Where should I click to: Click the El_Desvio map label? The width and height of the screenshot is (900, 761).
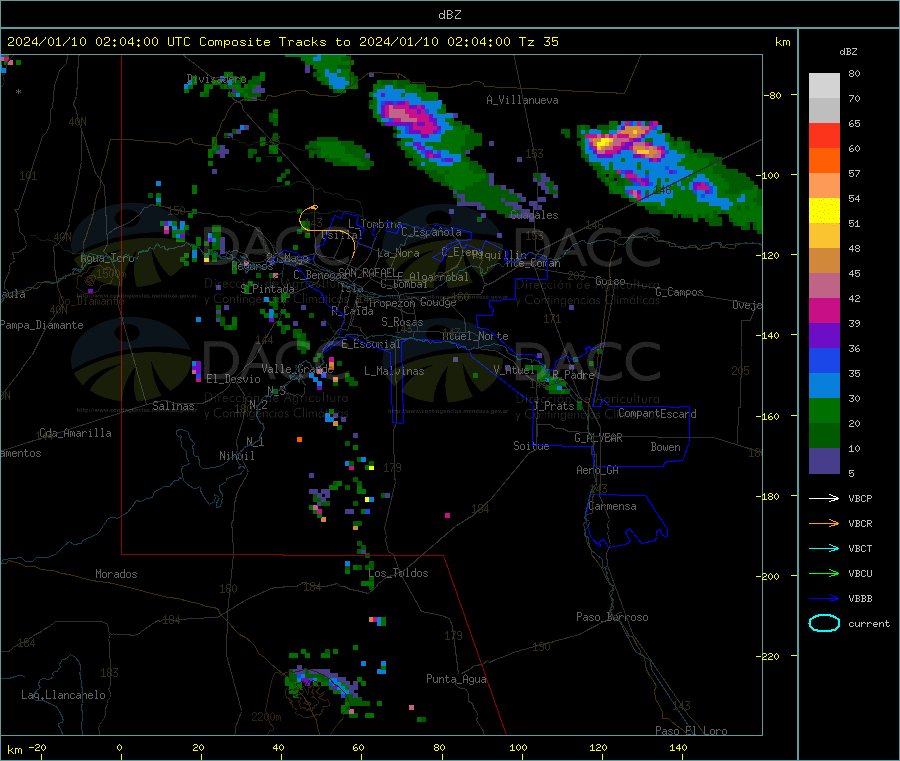[233, 379]
